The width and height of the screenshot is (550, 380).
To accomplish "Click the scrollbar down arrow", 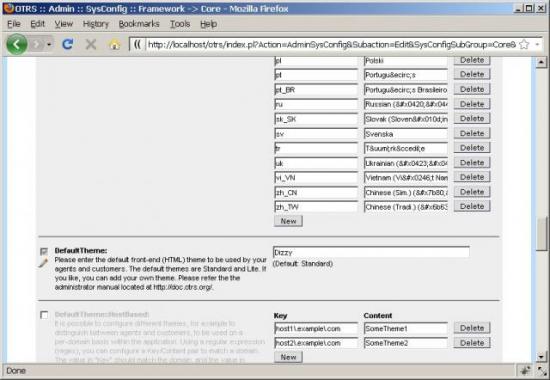I will coord(541,357).
